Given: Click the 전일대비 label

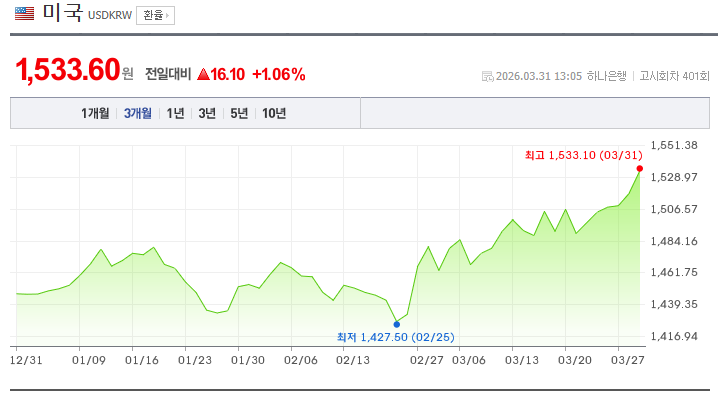Looking at the screenshot, I should 168,74.
